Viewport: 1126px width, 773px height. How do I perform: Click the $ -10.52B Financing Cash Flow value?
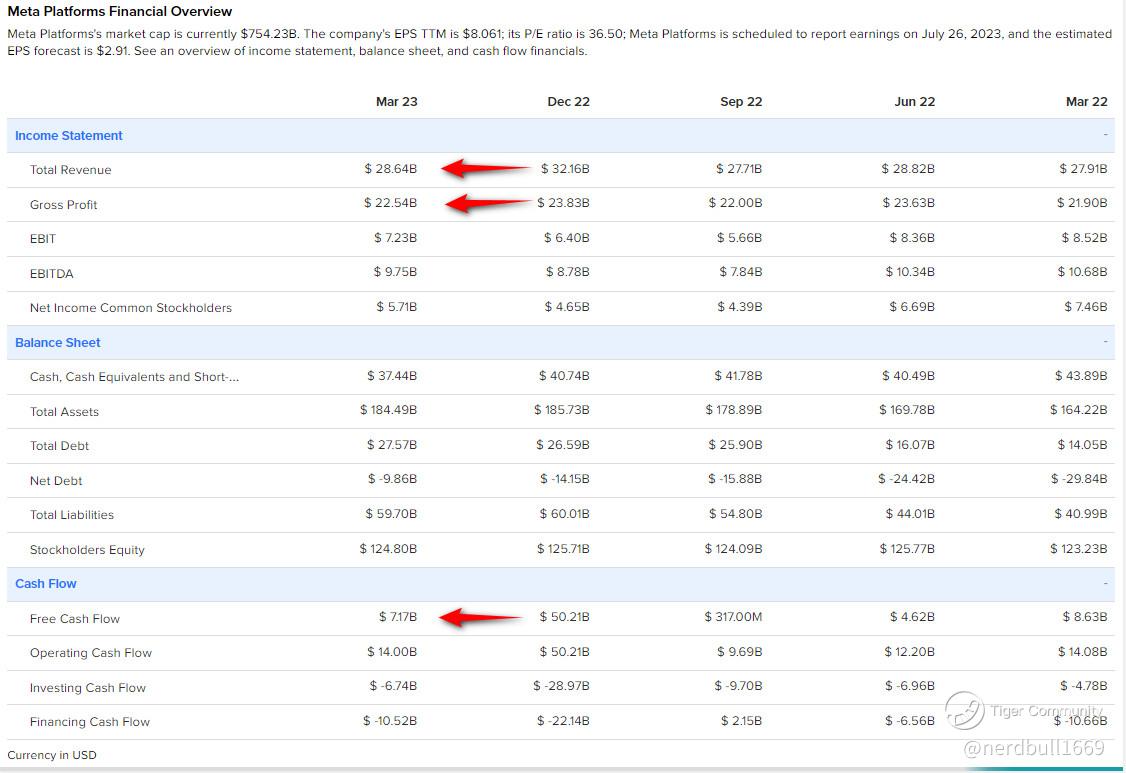click(x=390, y=721)
